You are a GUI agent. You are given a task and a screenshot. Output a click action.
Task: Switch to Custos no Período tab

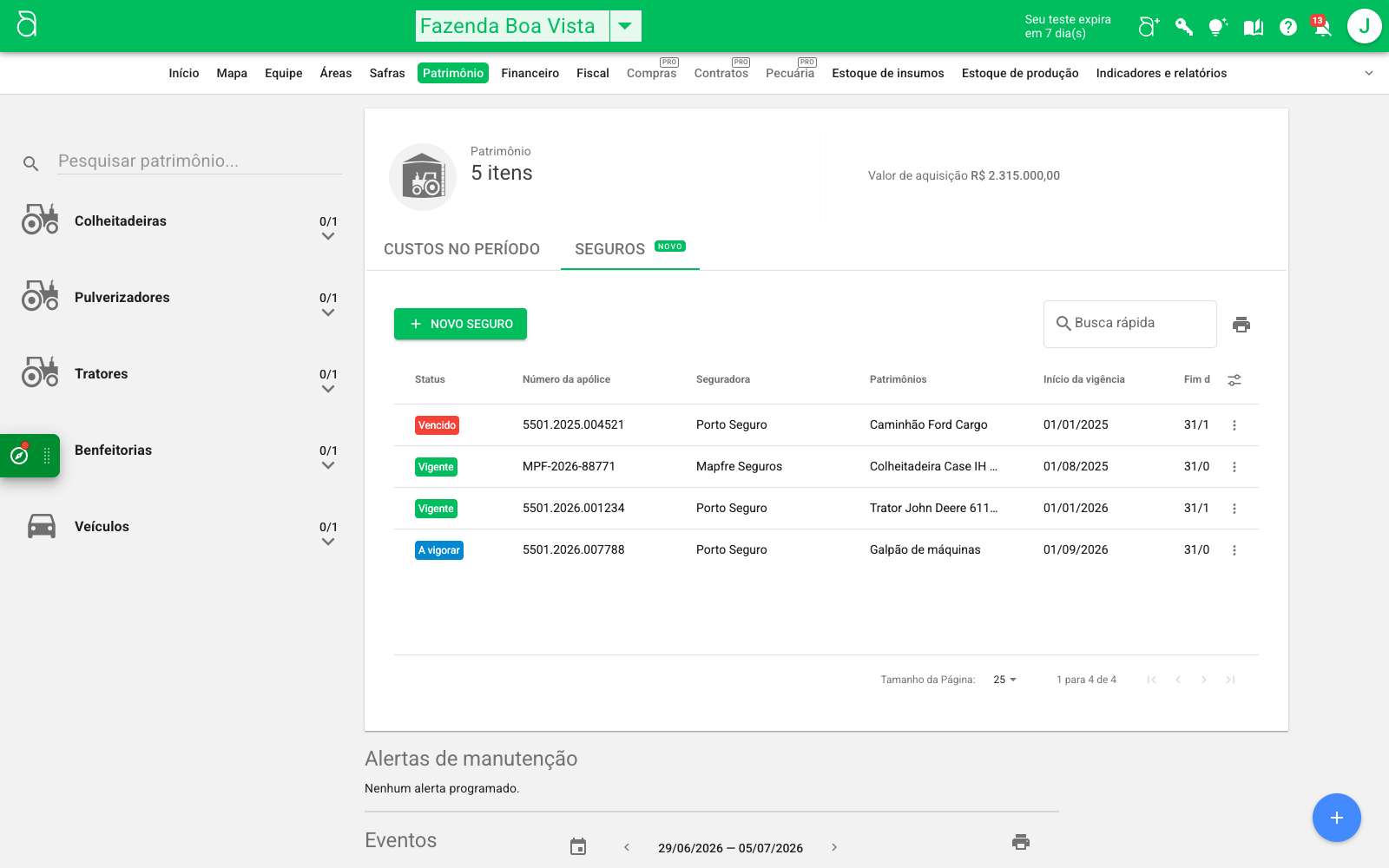(462, 249)
